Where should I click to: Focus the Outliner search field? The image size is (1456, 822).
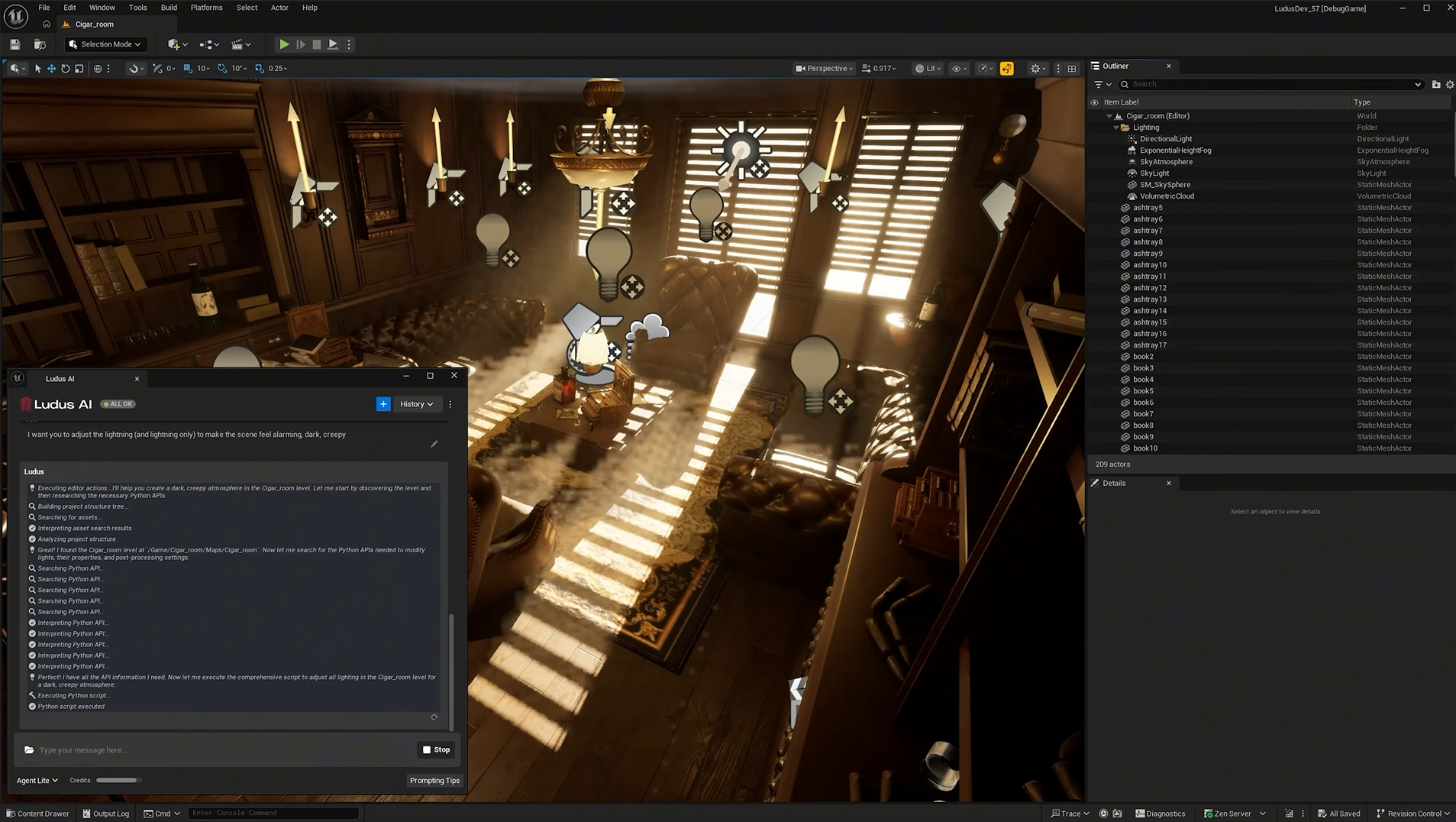pos(1270,84)
